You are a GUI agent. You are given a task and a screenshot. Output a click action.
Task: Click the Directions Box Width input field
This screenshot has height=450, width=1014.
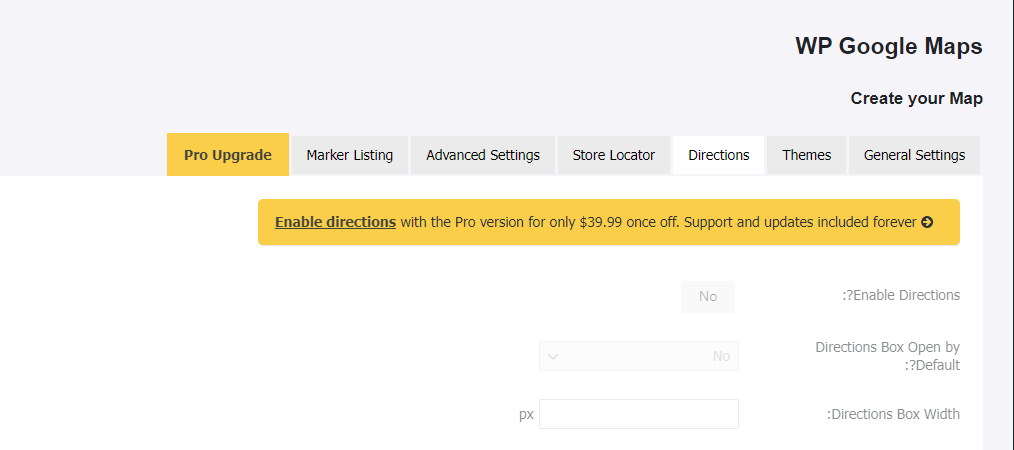(x=639, y=414)
